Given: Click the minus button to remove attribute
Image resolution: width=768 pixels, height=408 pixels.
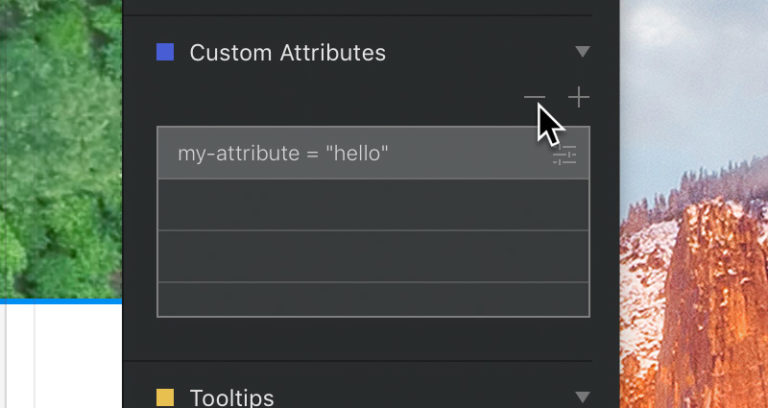Looking at the screenshot, I should [535, 98].
